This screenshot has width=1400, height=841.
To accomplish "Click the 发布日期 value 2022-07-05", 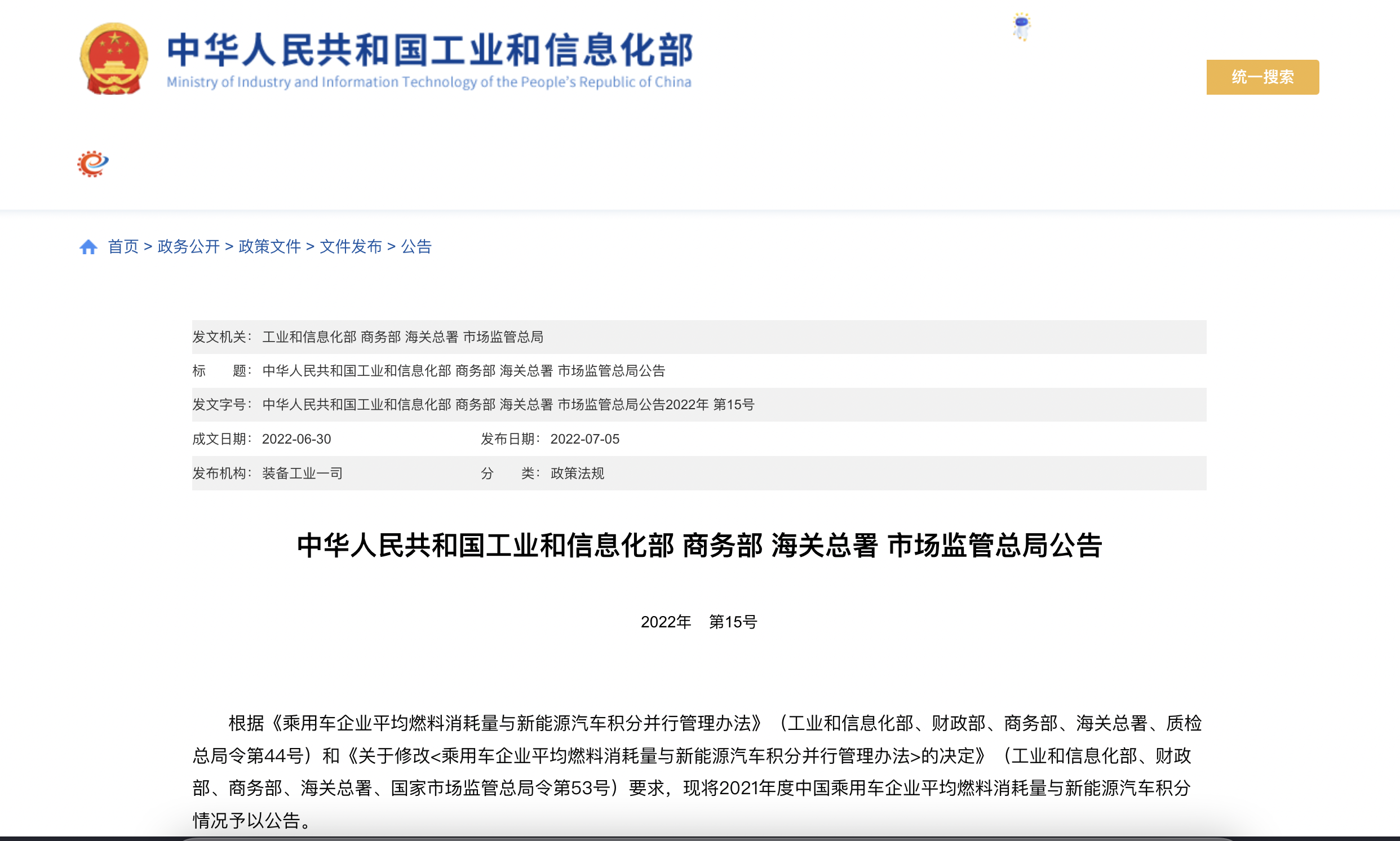I will tap(584, 439).
